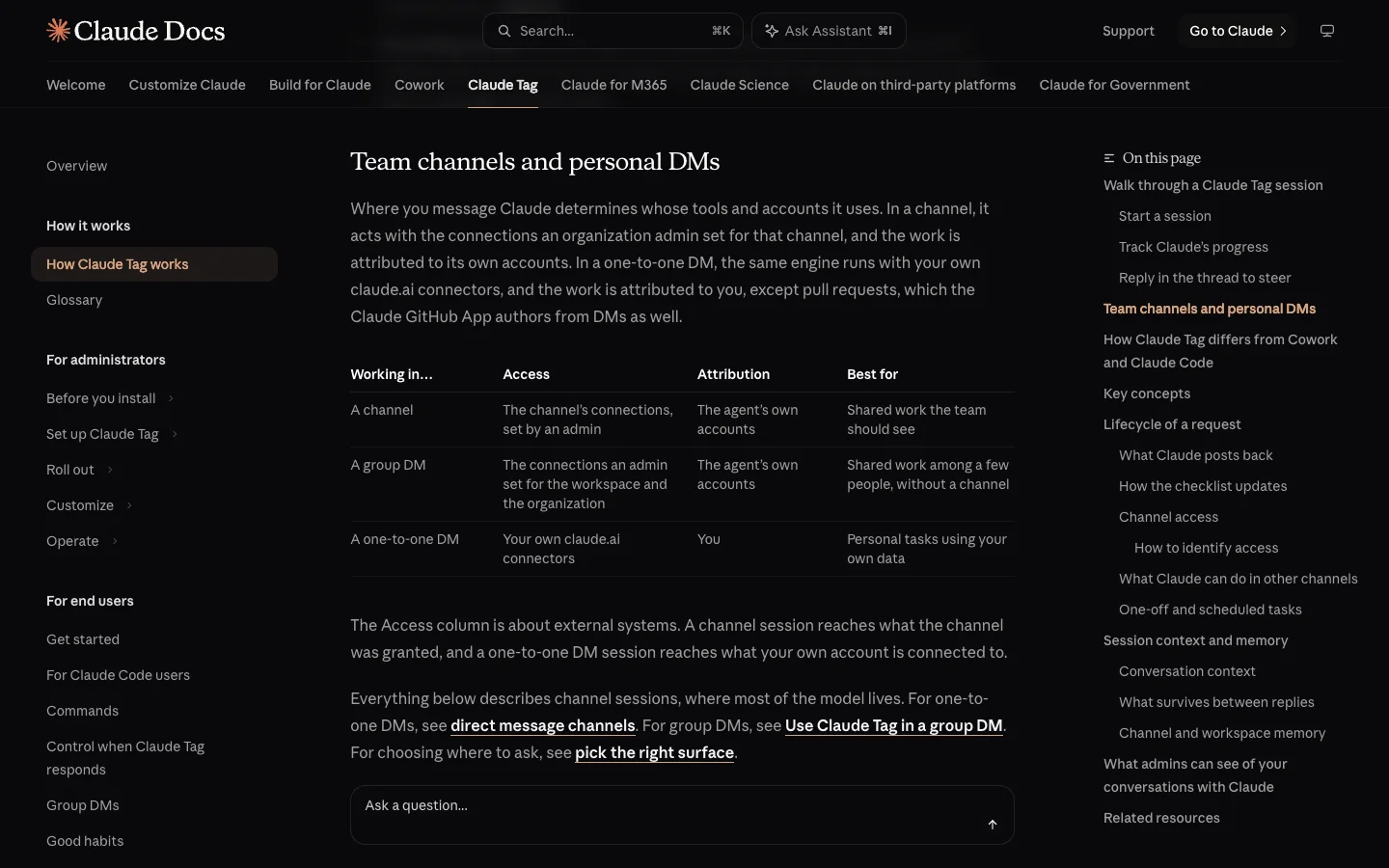Select How Claude Tag works sidebar item

click(x=154, y=264)
